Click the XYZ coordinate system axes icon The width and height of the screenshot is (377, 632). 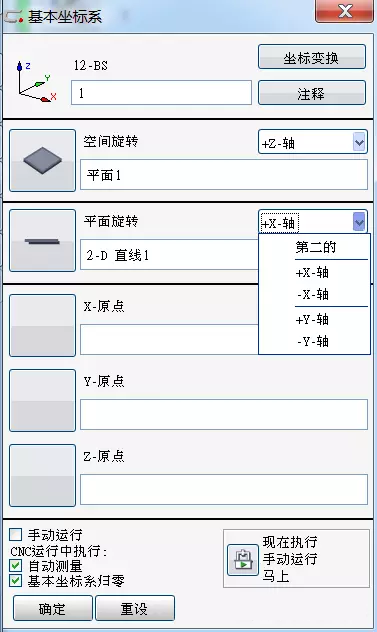coord(36,82)
